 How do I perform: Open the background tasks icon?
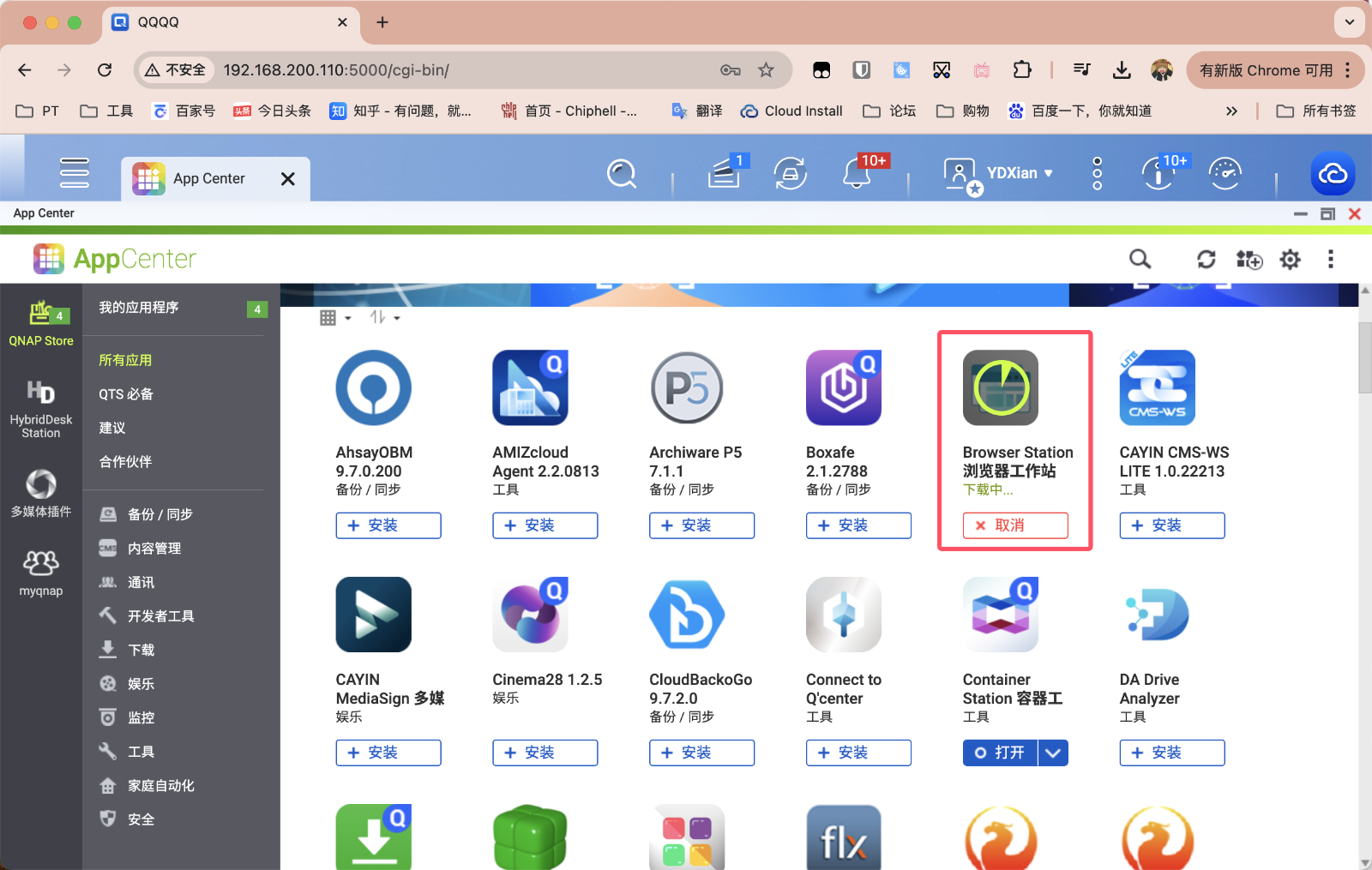coord(725,173)
